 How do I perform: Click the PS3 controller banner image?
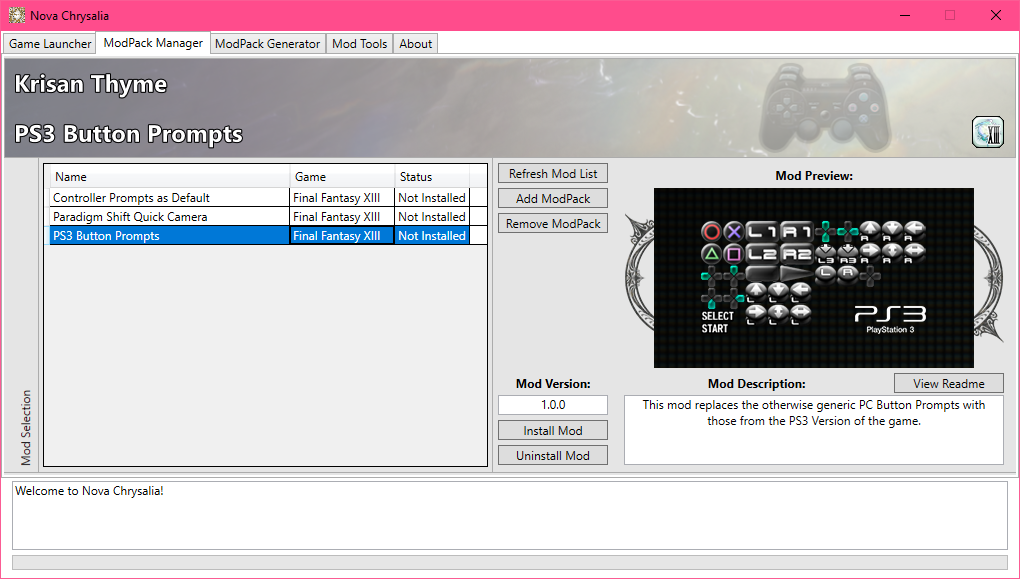[x=826, y=107]
